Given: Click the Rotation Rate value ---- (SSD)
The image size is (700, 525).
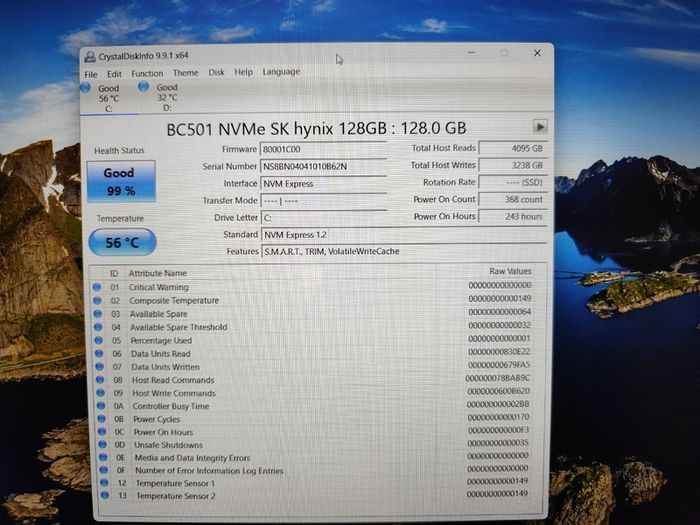Looking at the screenshot, I should coord(512,182).
